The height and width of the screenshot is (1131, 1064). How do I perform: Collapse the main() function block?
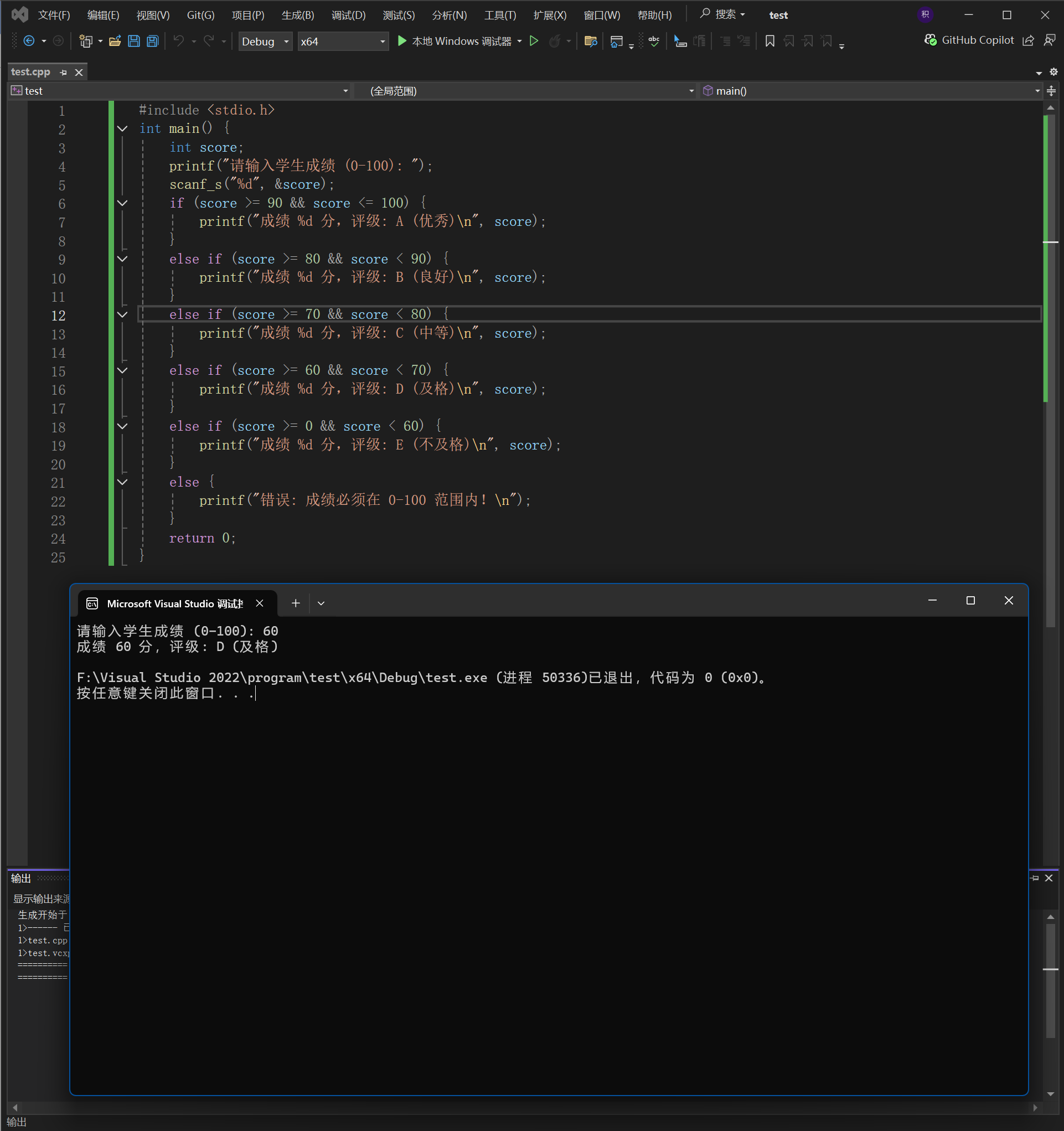122,128
